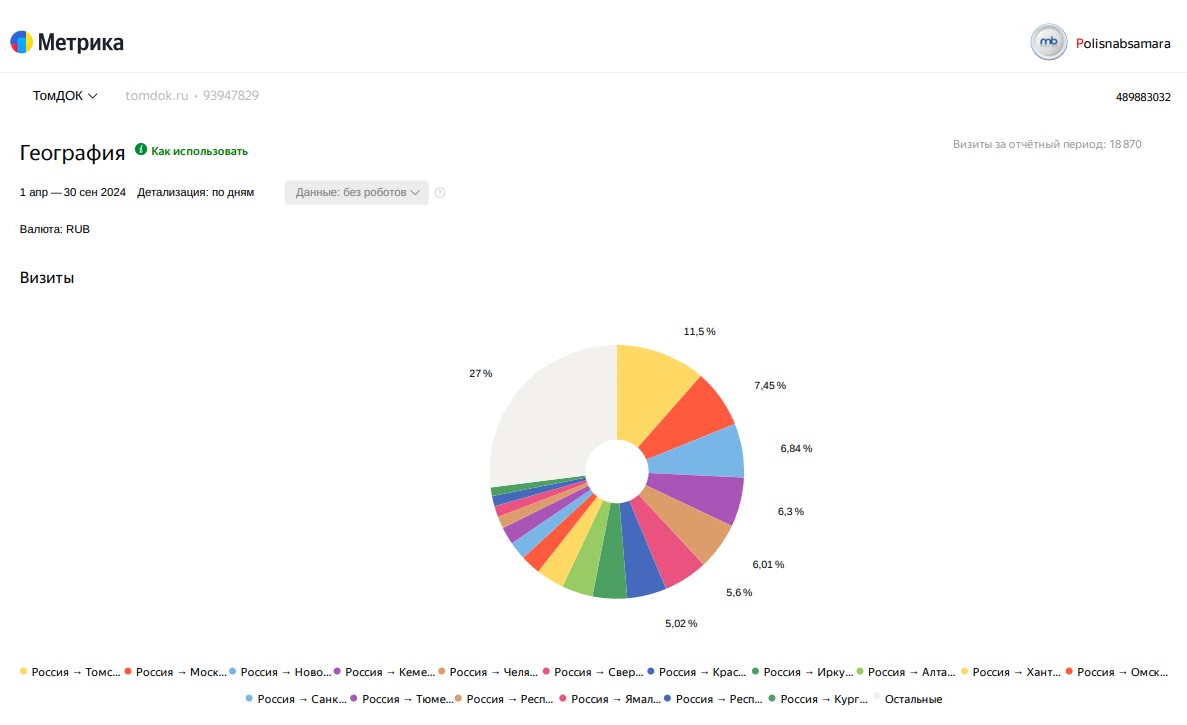This screenshot has width=1187, height=725.
Task: Toggle the 'Россия → Моск...' legend entry
Action: (x=176, y=672)
